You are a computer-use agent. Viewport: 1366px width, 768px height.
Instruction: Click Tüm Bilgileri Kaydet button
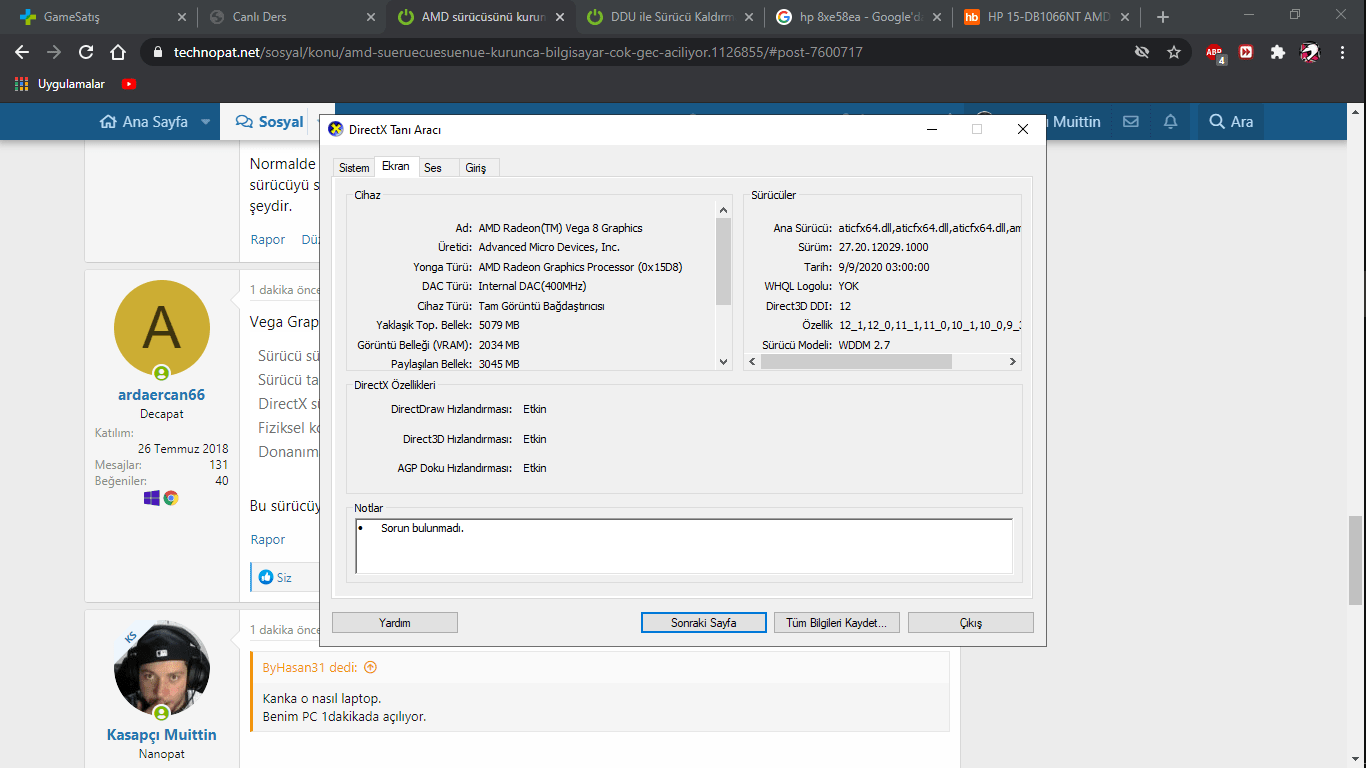pos(837,622)
